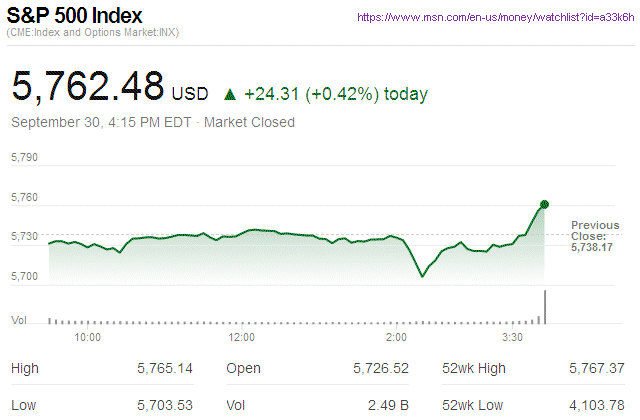Viewport: 640px width, 420px height.
Task: Click the 12:00 time axis label
Action: (x=241, y=338)
